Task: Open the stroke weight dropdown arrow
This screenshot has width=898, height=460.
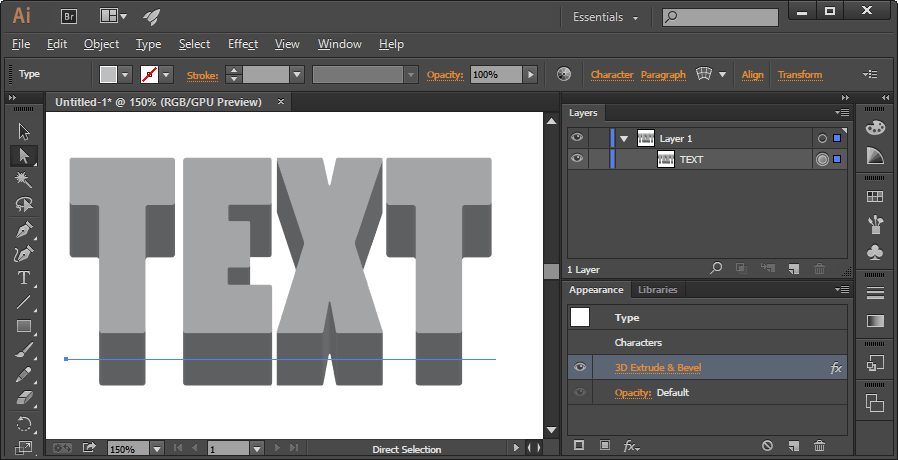Action: click(x=297, y=74)
